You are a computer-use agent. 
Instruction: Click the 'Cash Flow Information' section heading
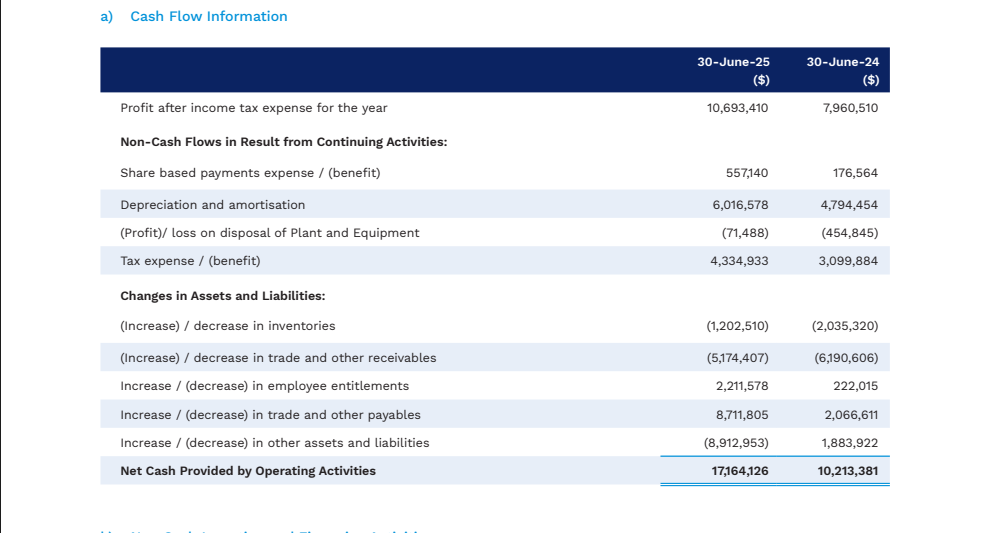[208, 17]
